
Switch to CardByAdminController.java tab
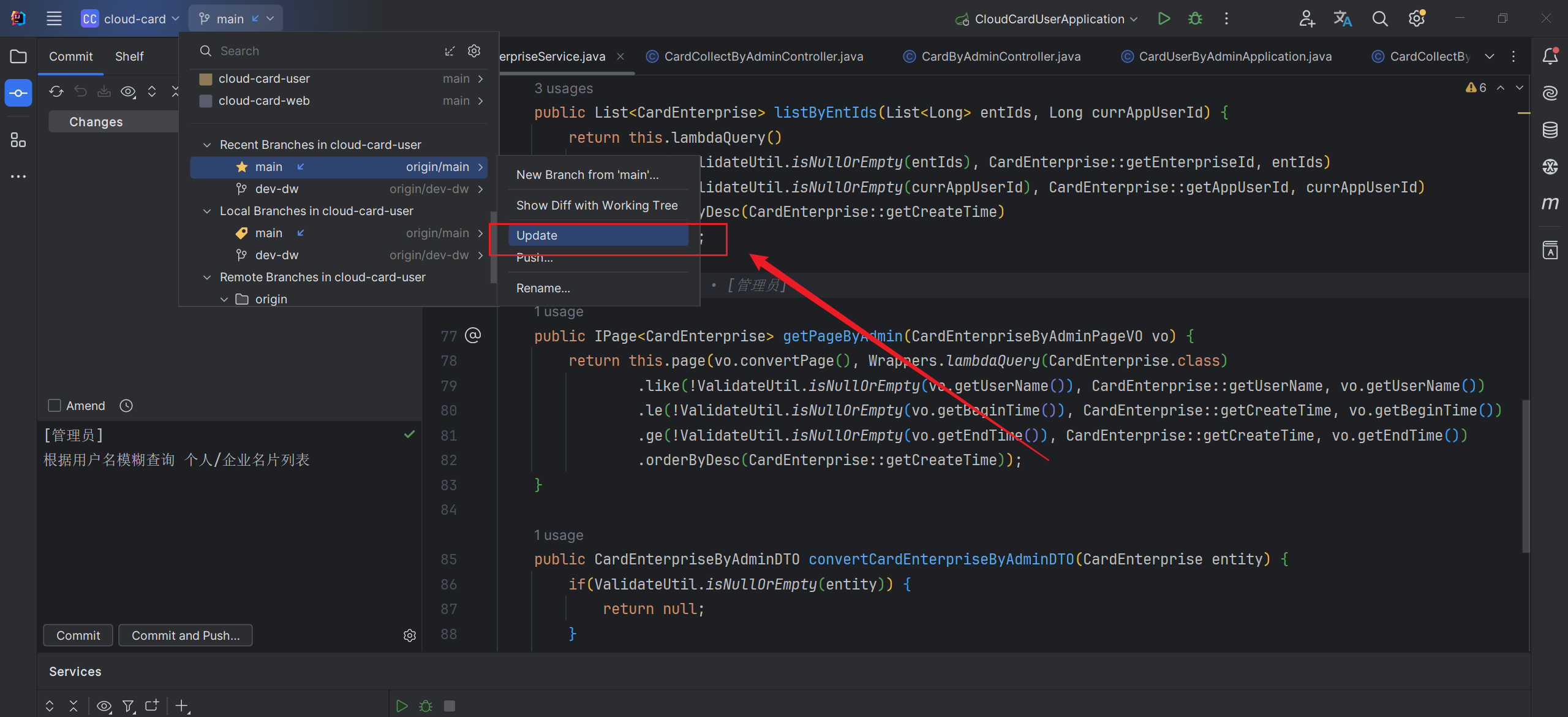pyautogui.click(x=992, y=56)
